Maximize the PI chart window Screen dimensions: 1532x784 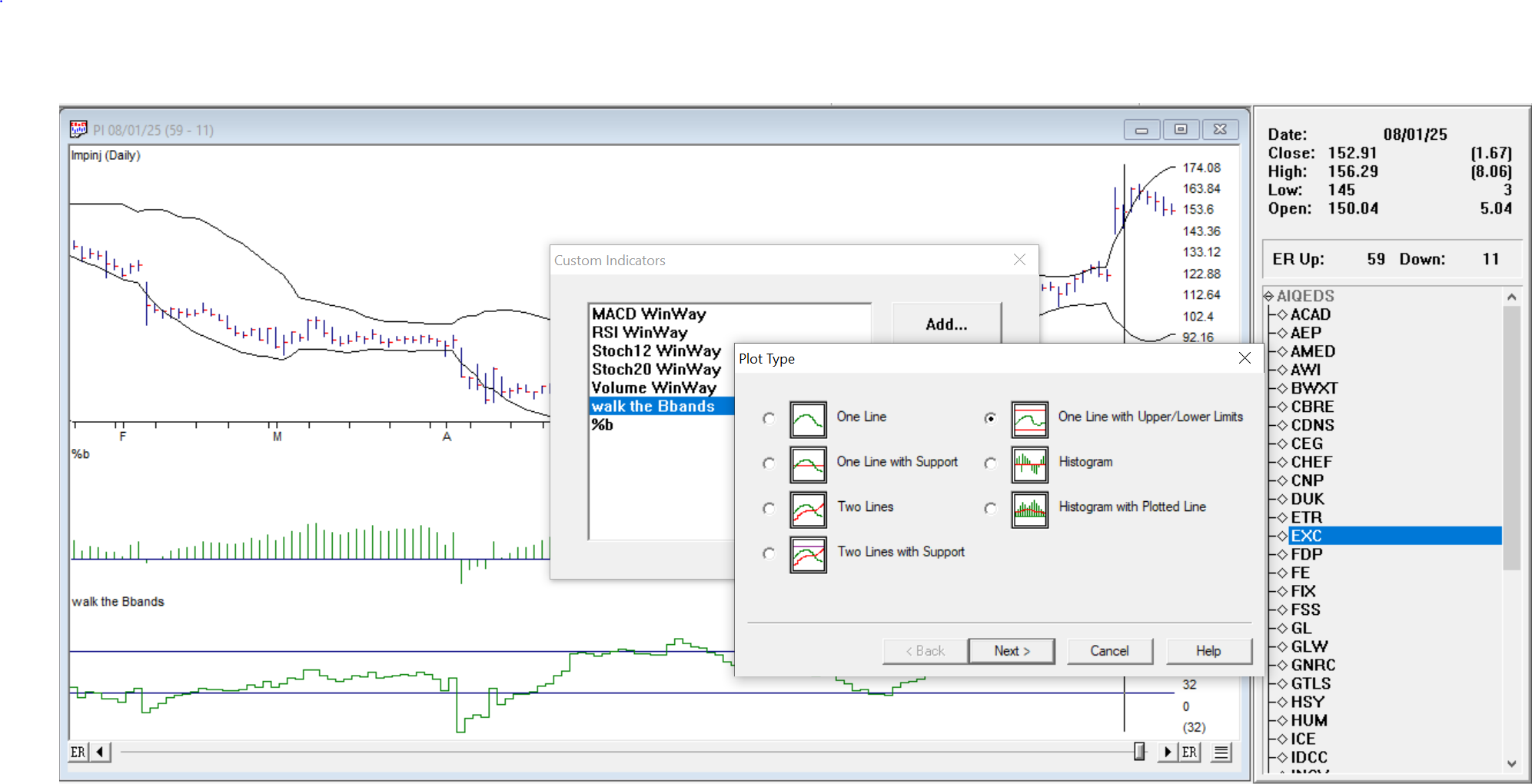click(x=1181, y=130)
